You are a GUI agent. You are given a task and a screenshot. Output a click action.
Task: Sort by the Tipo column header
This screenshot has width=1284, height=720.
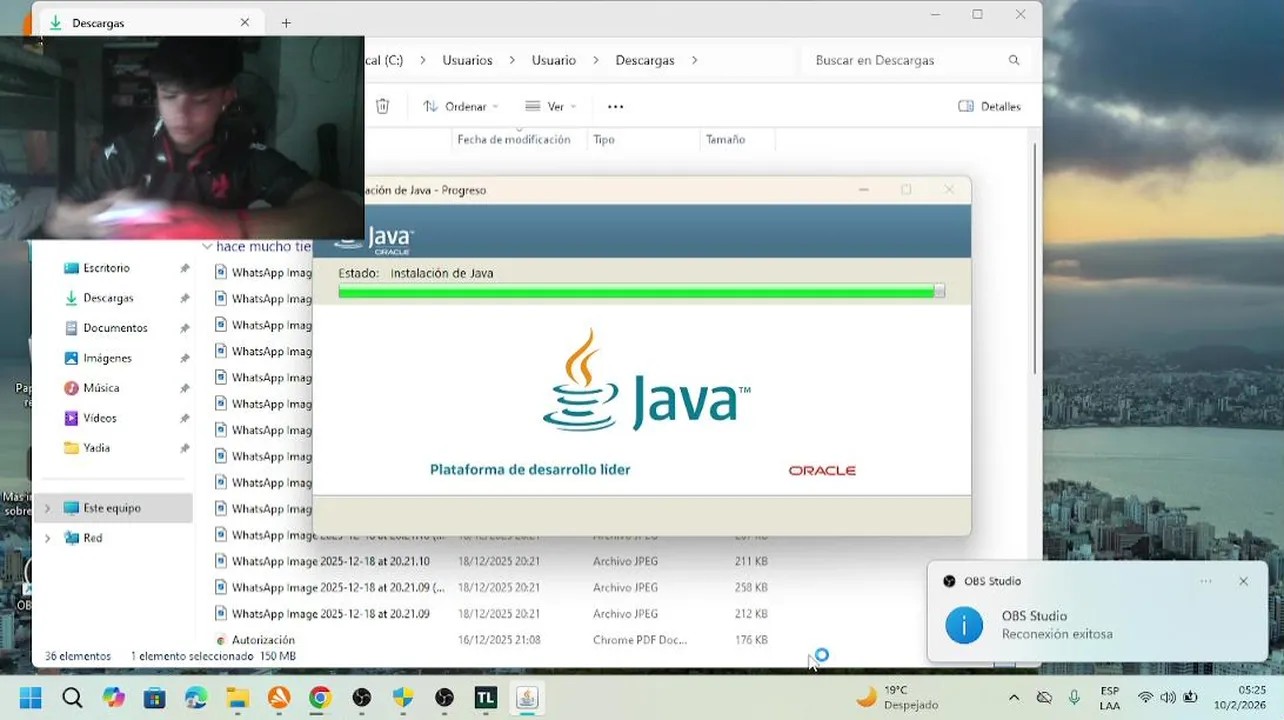[643, 139]
